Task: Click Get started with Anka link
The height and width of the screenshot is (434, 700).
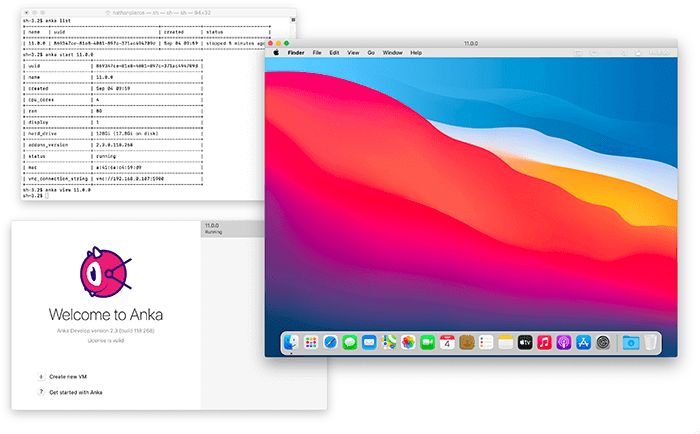Action: [x=75, y=392]
